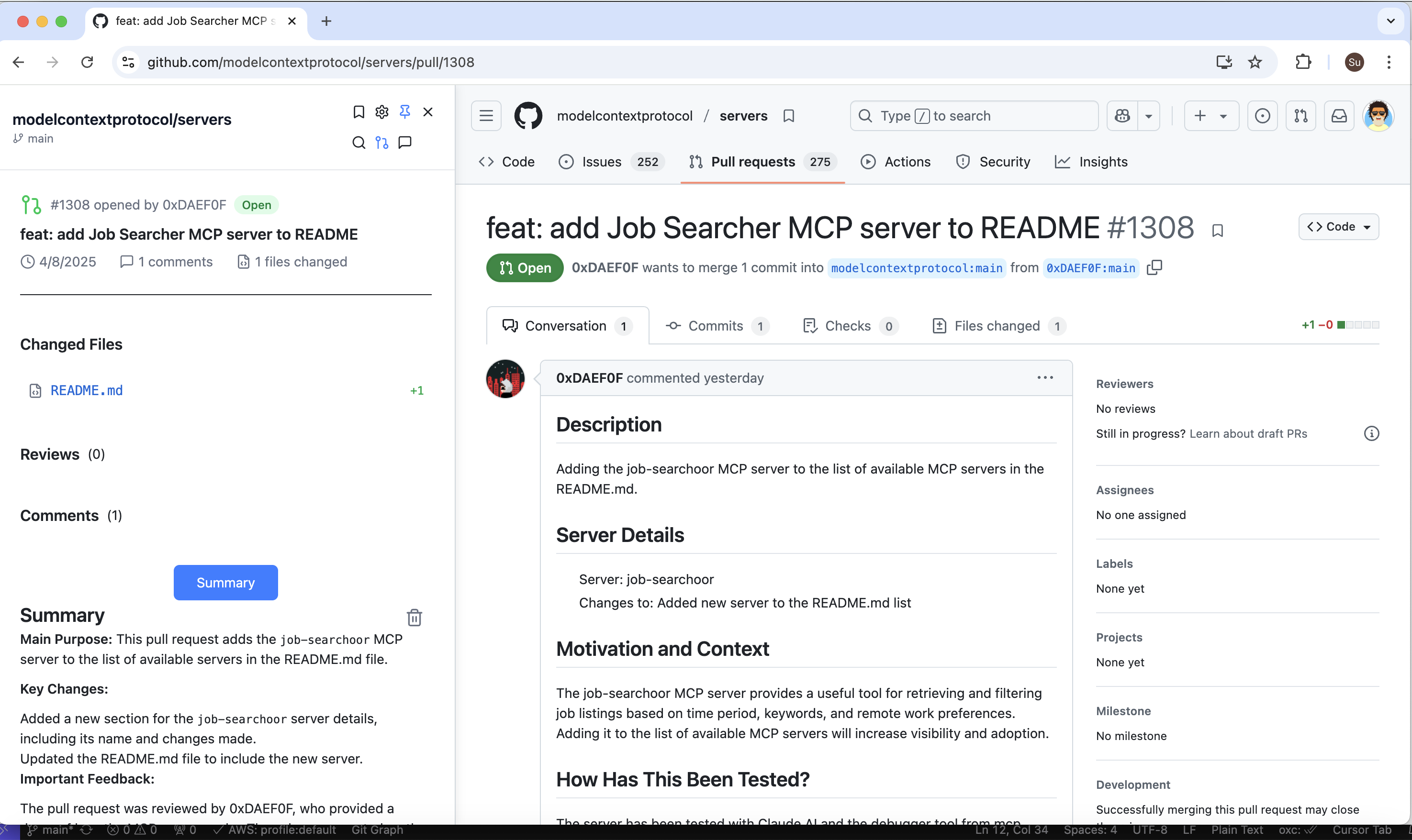1412x840 pixels.
Task: Click the pin icon in extension sidebar
Action: (404, 111)
